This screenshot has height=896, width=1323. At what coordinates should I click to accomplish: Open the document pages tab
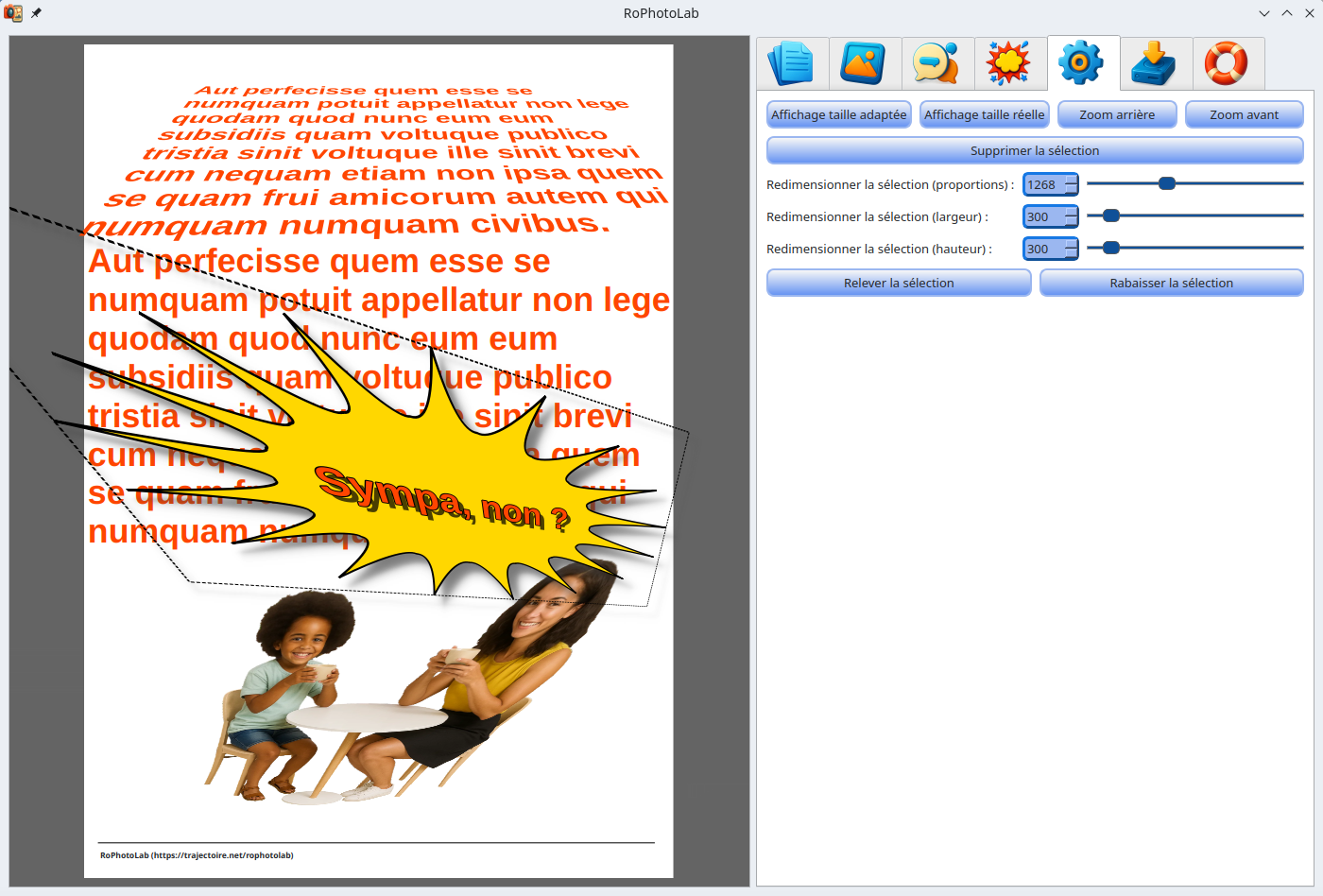coord(792,63)
